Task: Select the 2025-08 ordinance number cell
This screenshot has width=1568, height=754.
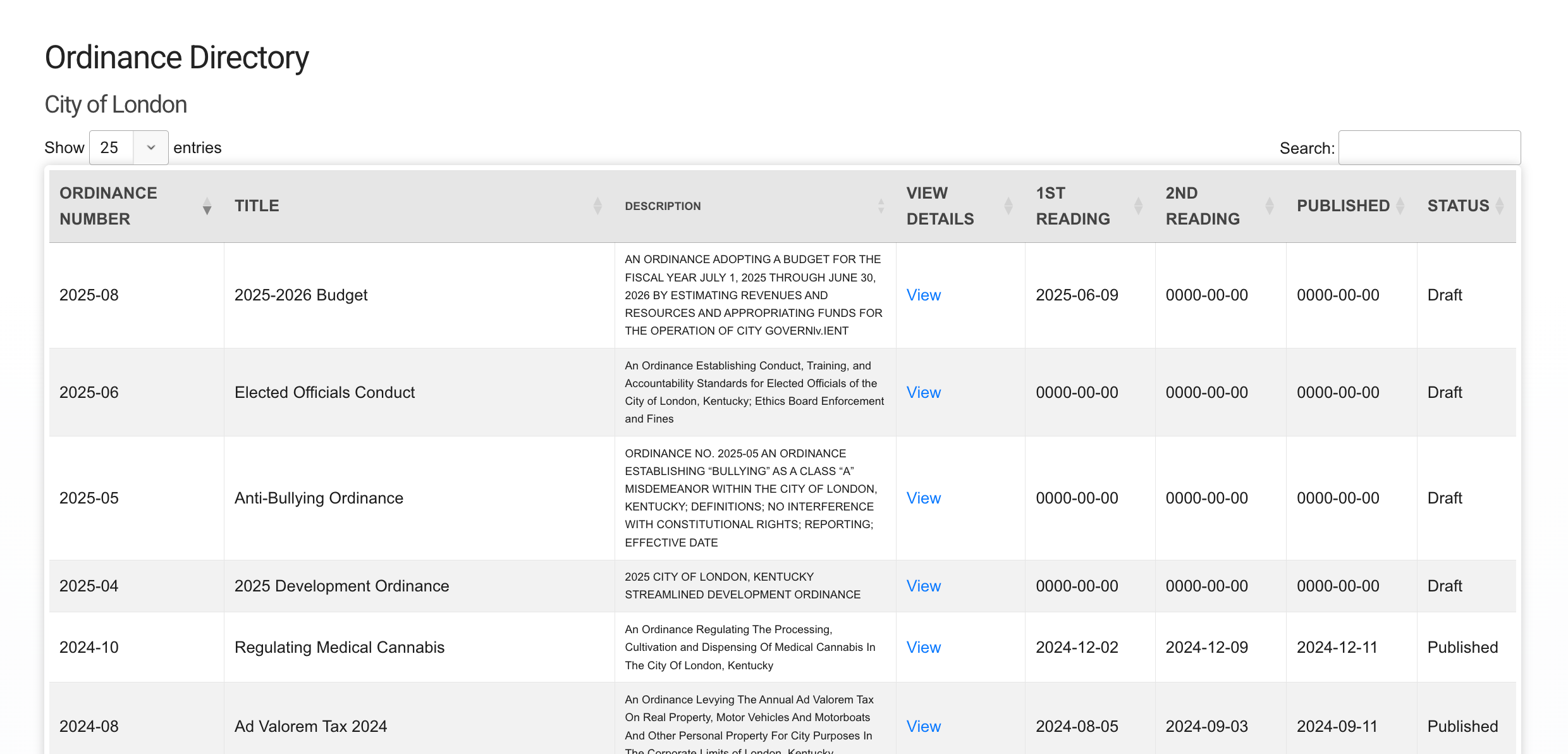Action: 89,295
